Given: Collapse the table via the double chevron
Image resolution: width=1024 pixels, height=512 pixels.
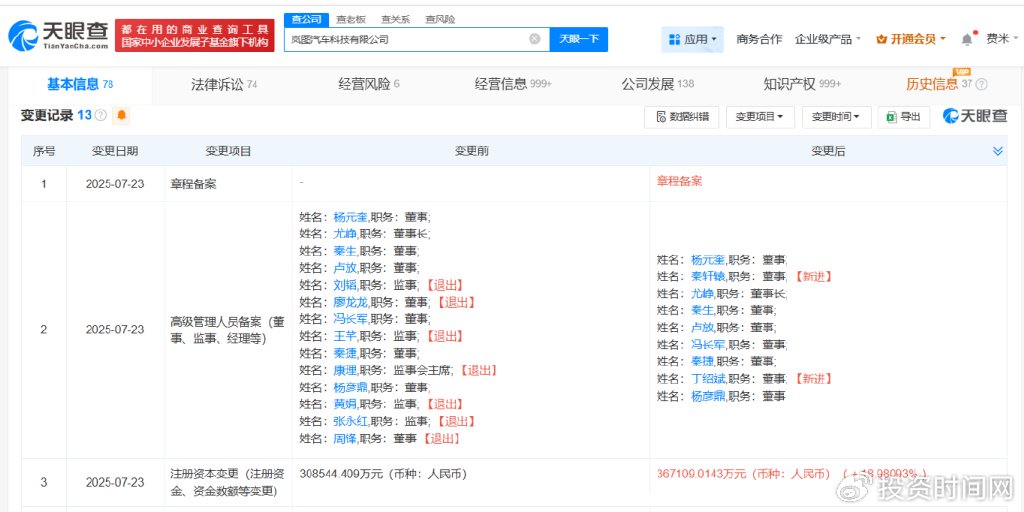Looking at the screenshot, I should [x=997, y=151].
